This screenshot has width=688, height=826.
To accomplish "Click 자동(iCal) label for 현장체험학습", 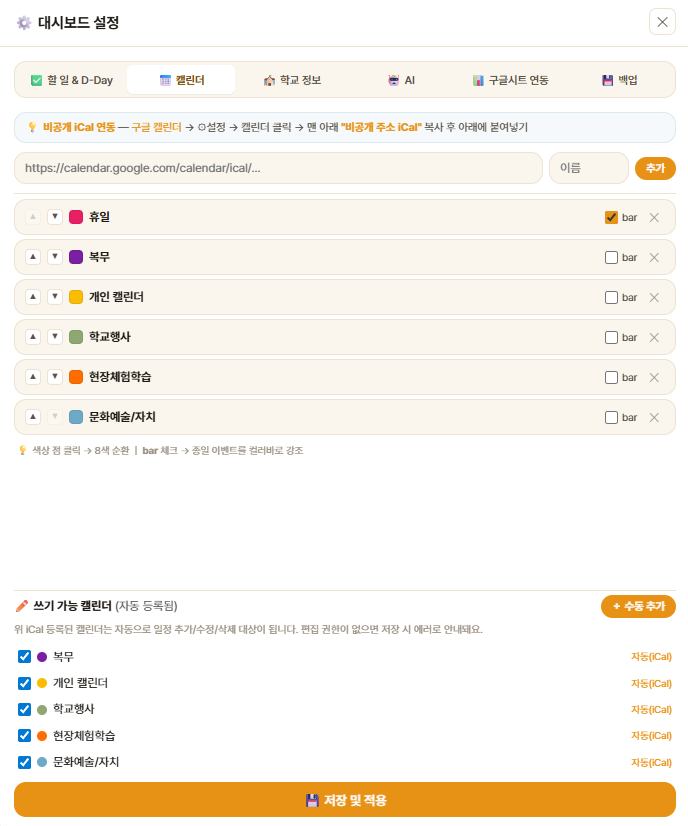I will click(x=652, y=736).
